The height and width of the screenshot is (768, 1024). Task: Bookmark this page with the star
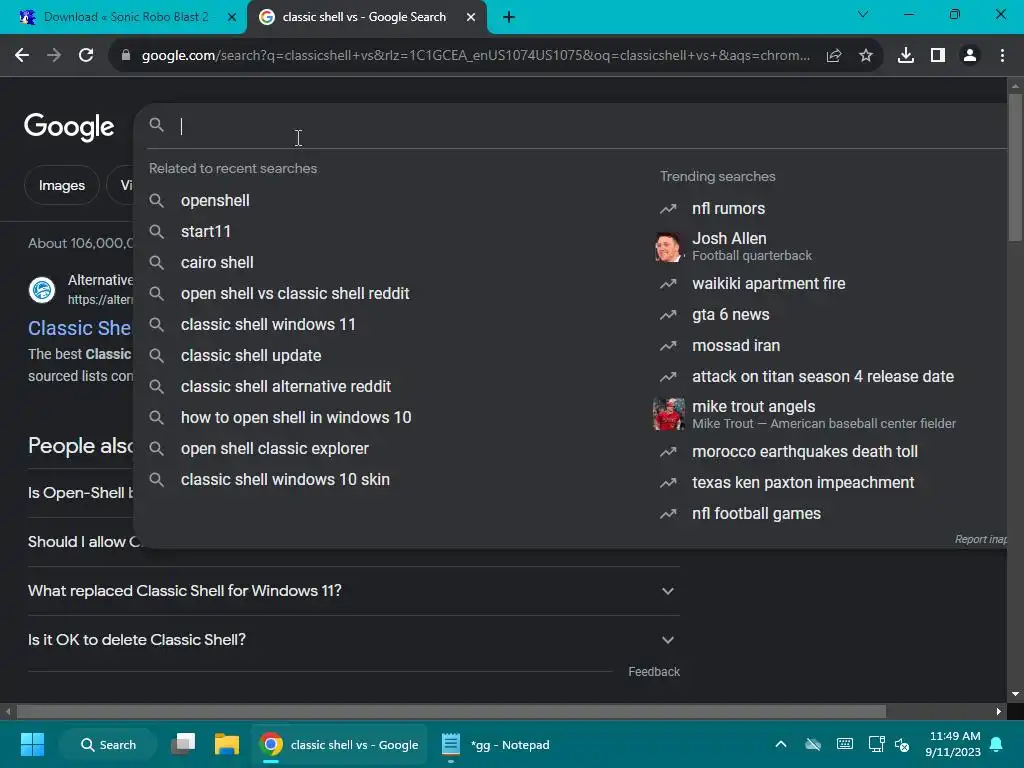[866, 56]
